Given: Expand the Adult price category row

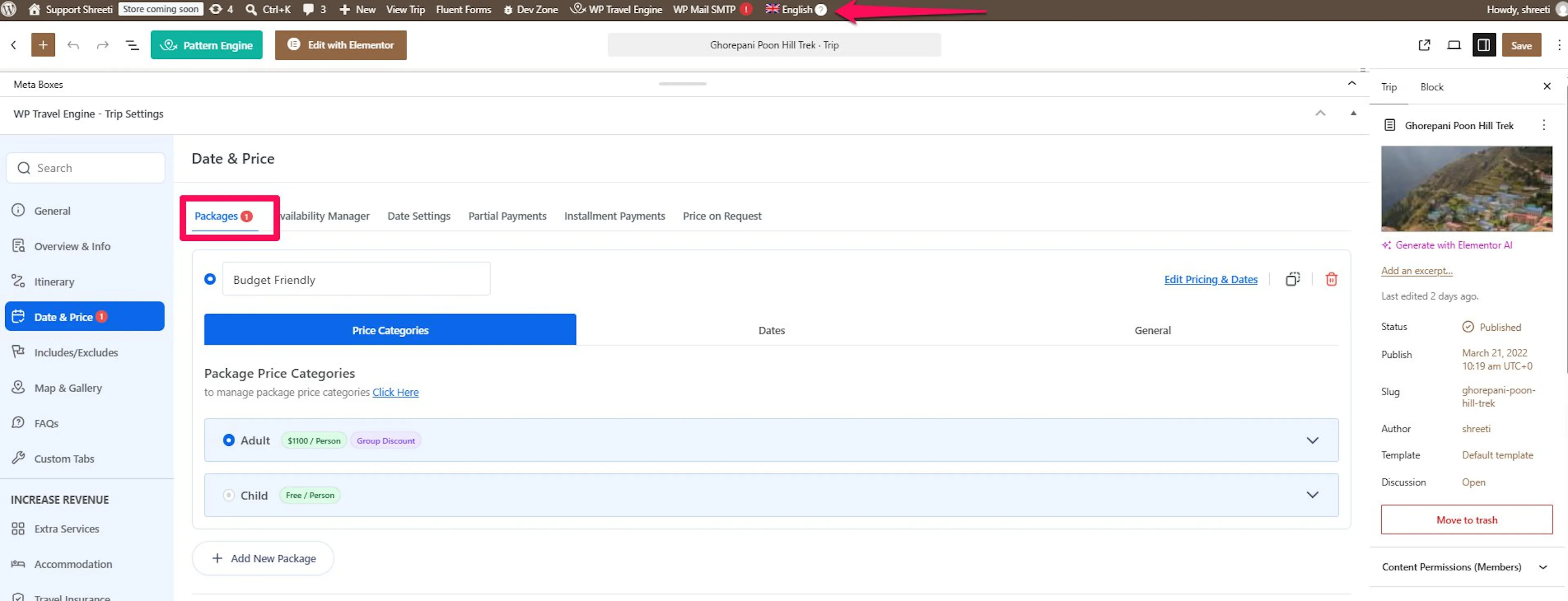Looking at the screenshot, I should tap(1312, 440).
